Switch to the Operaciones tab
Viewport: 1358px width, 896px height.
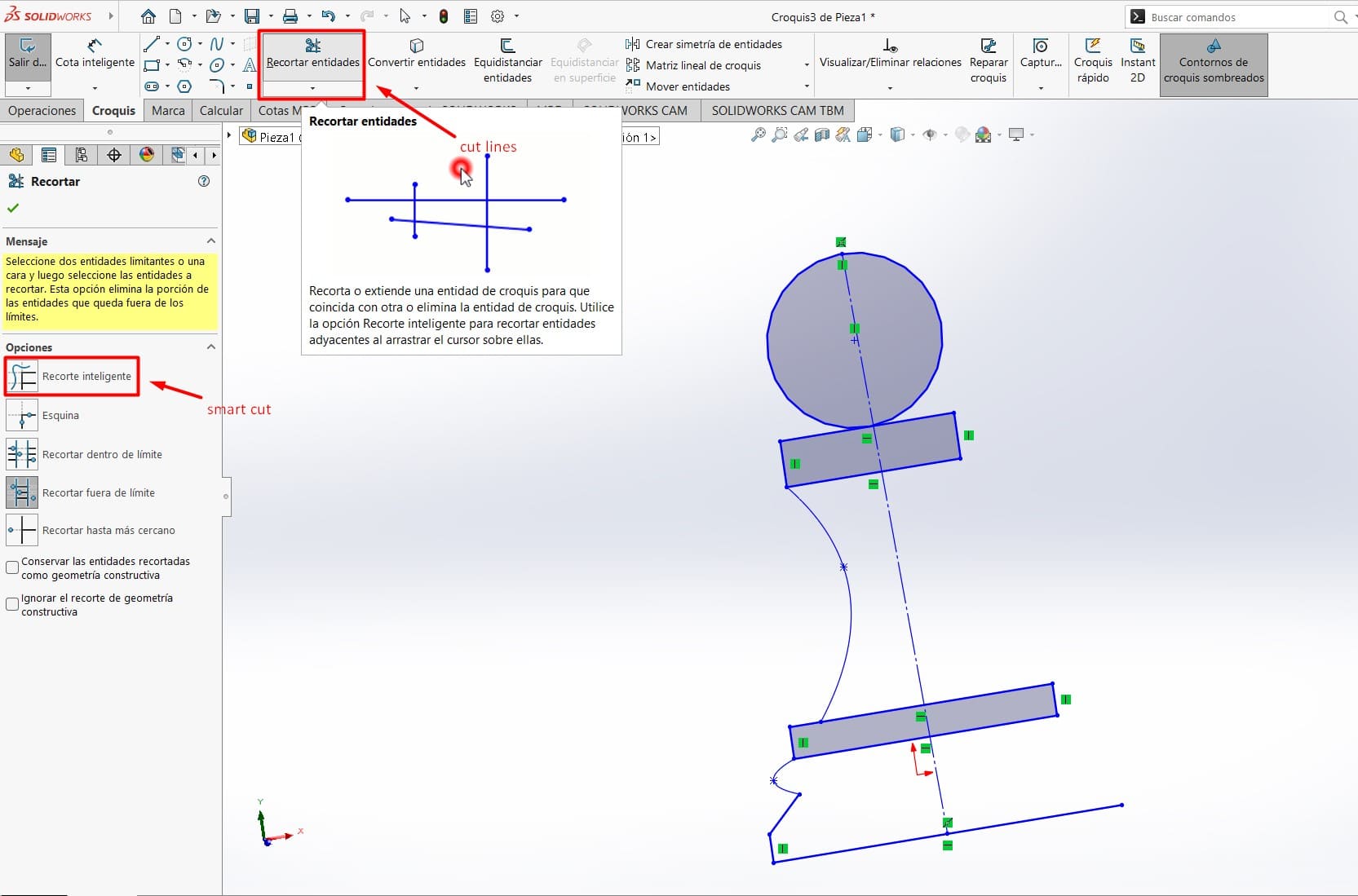pos(42,111)
